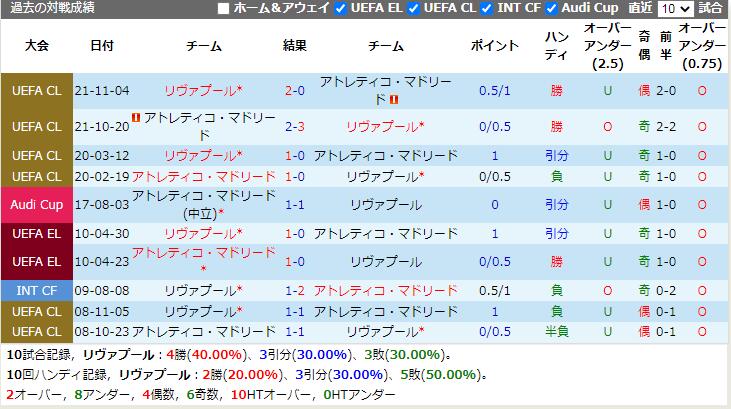Viewport: 731px width, 409px height.
Task: Select UEFA CL cell for 21-11-04
Action: 37,90
